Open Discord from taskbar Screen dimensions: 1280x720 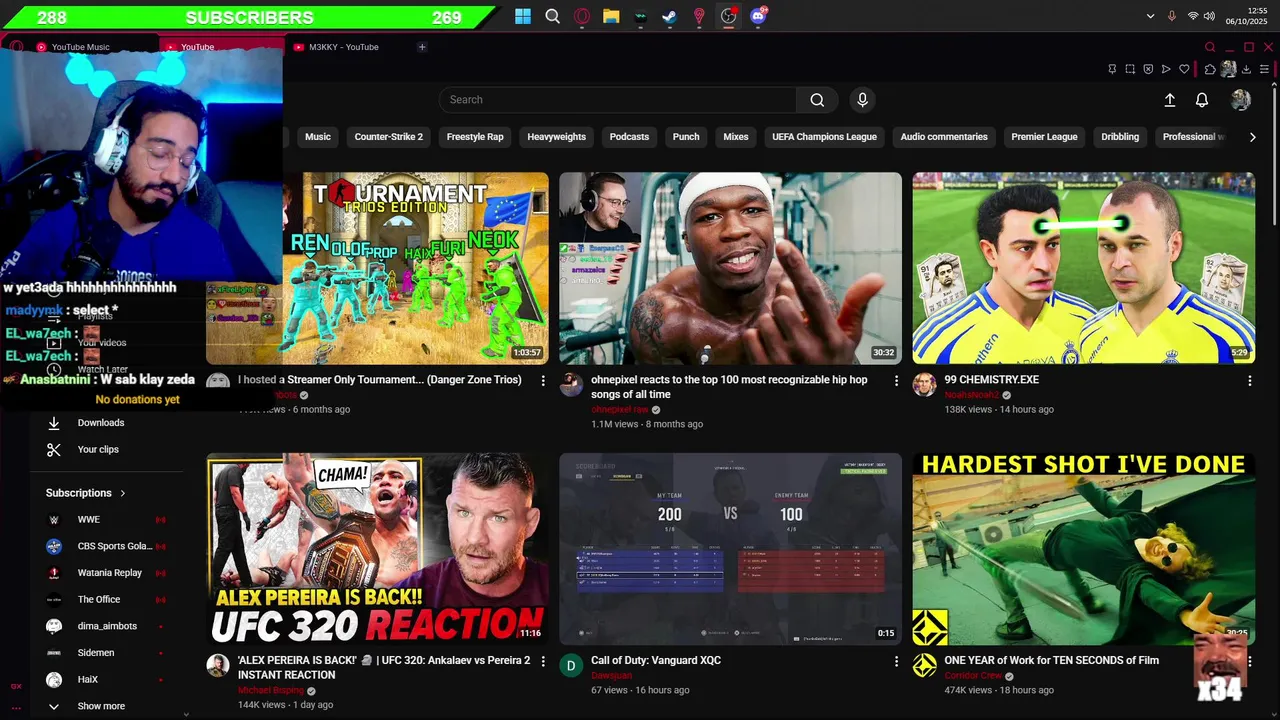[758, 16]
